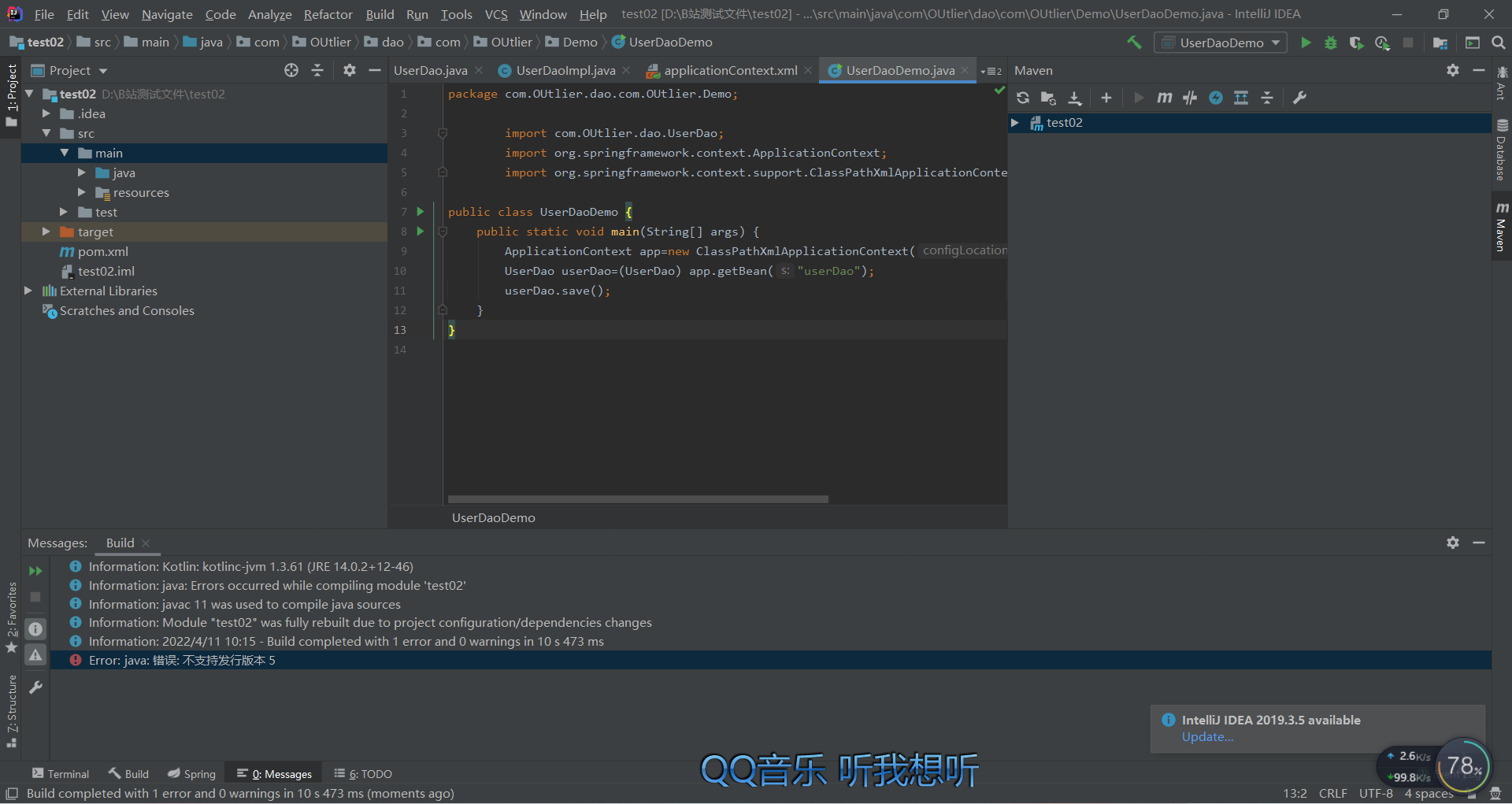Open the VCS menu
1512x804 pixels.
(496, 14)
